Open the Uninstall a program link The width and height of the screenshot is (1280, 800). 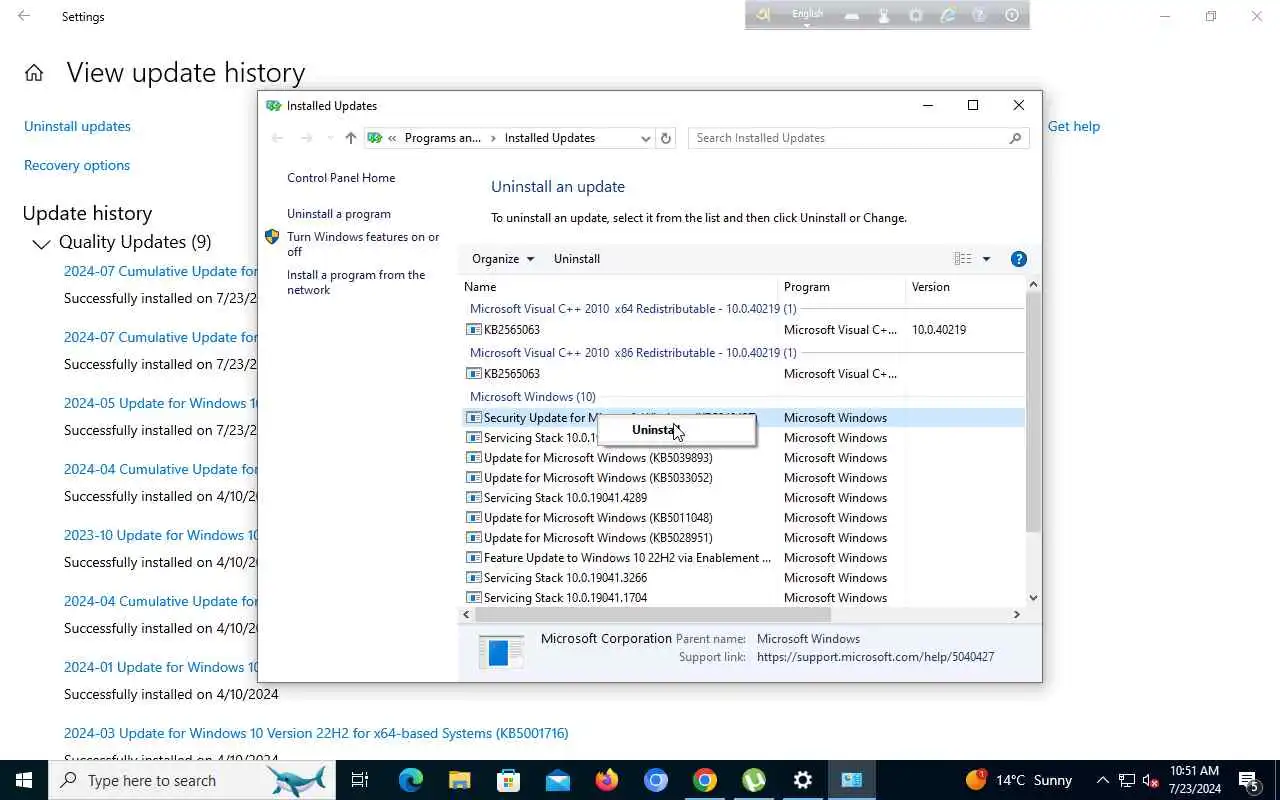click(339, 214)
